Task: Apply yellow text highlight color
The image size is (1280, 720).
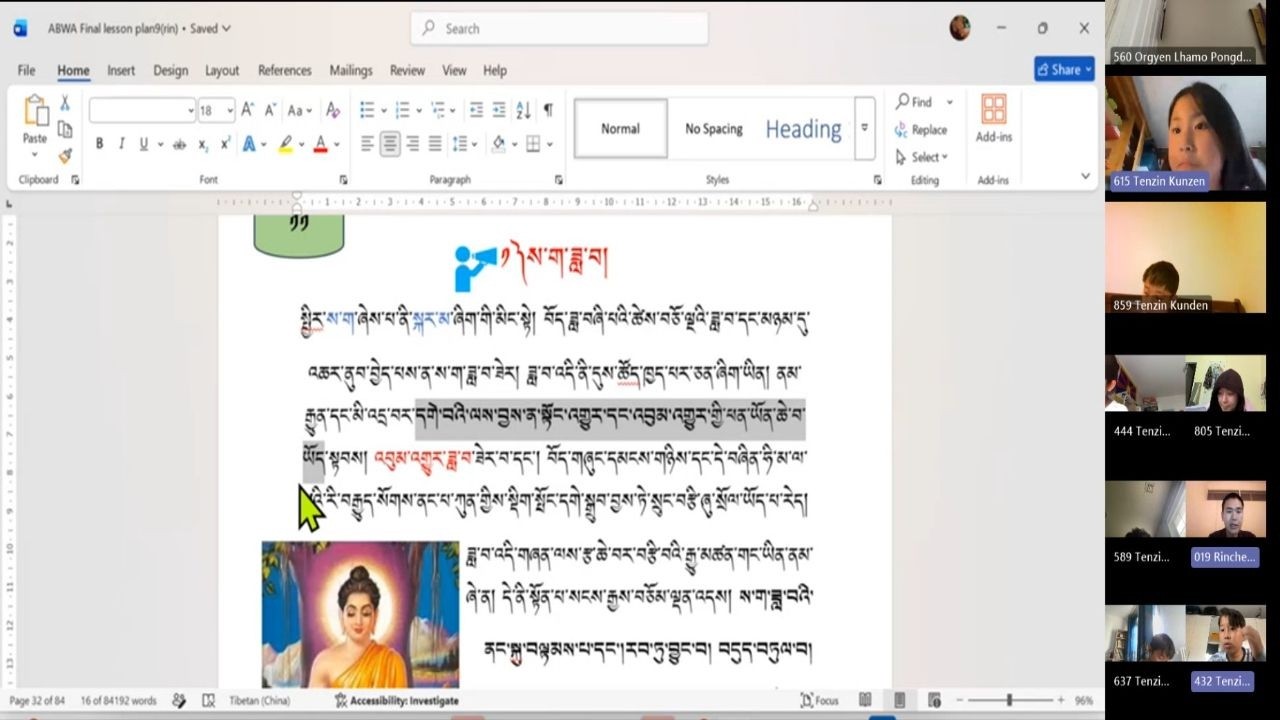Action: coord(285,144)
